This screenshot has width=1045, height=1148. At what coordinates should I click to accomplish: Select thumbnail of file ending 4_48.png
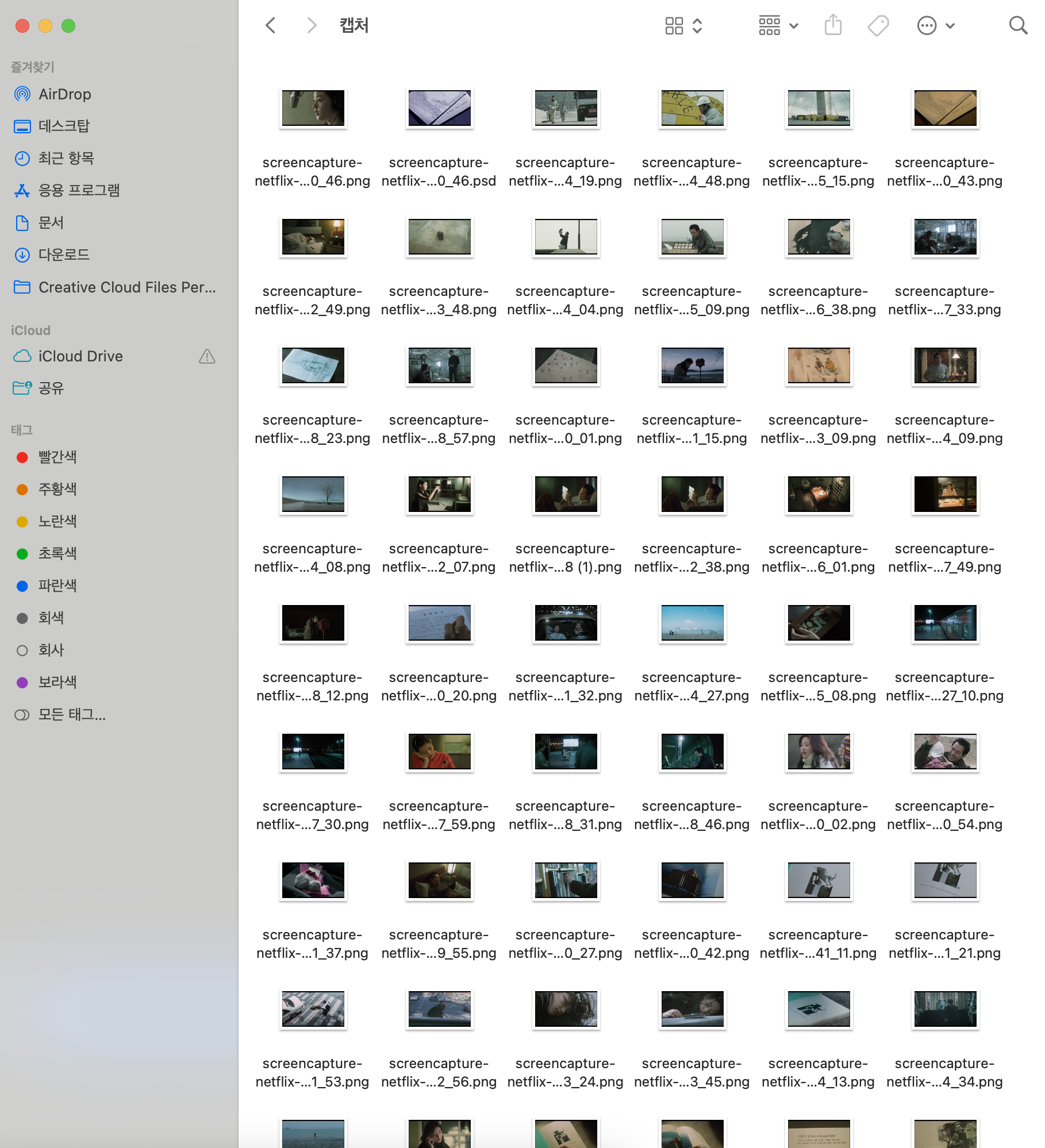point(693,108)
